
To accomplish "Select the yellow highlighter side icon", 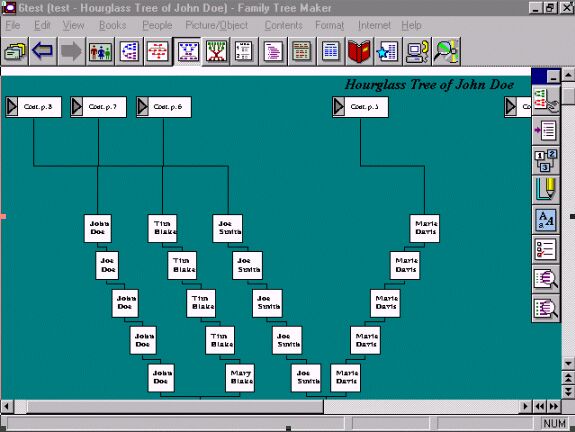I will click(546, 190).
